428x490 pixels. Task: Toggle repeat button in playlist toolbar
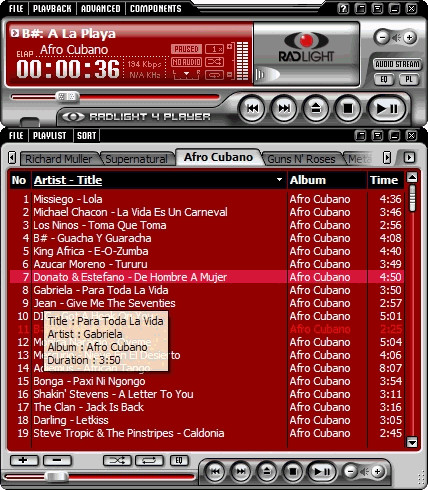pyautogui.click(x=149, y=461)
